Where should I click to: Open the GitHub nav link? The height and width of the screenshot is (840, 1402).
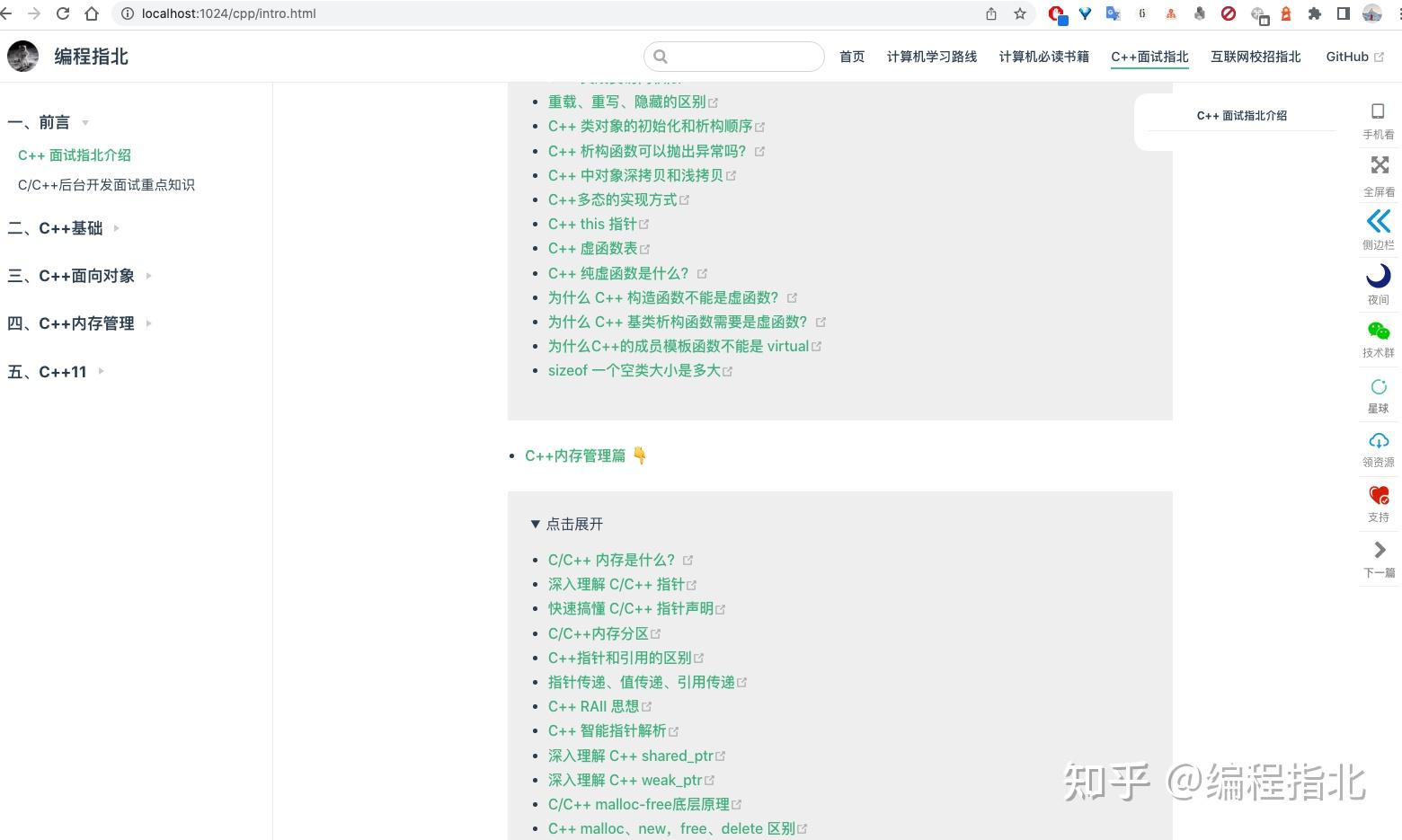[1354, 57]
